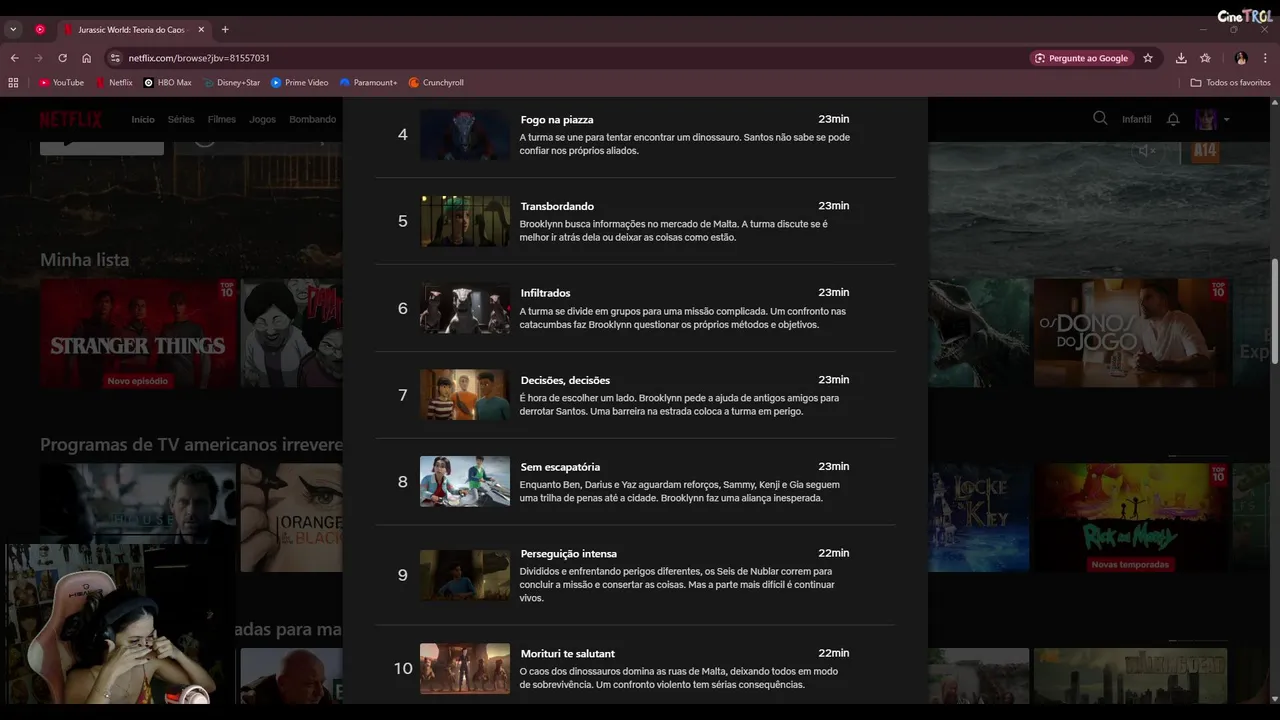Open the favorites starred-list icon in toolbar
This screenshot has width=1280, height=720.
[x=1205, y=58]
